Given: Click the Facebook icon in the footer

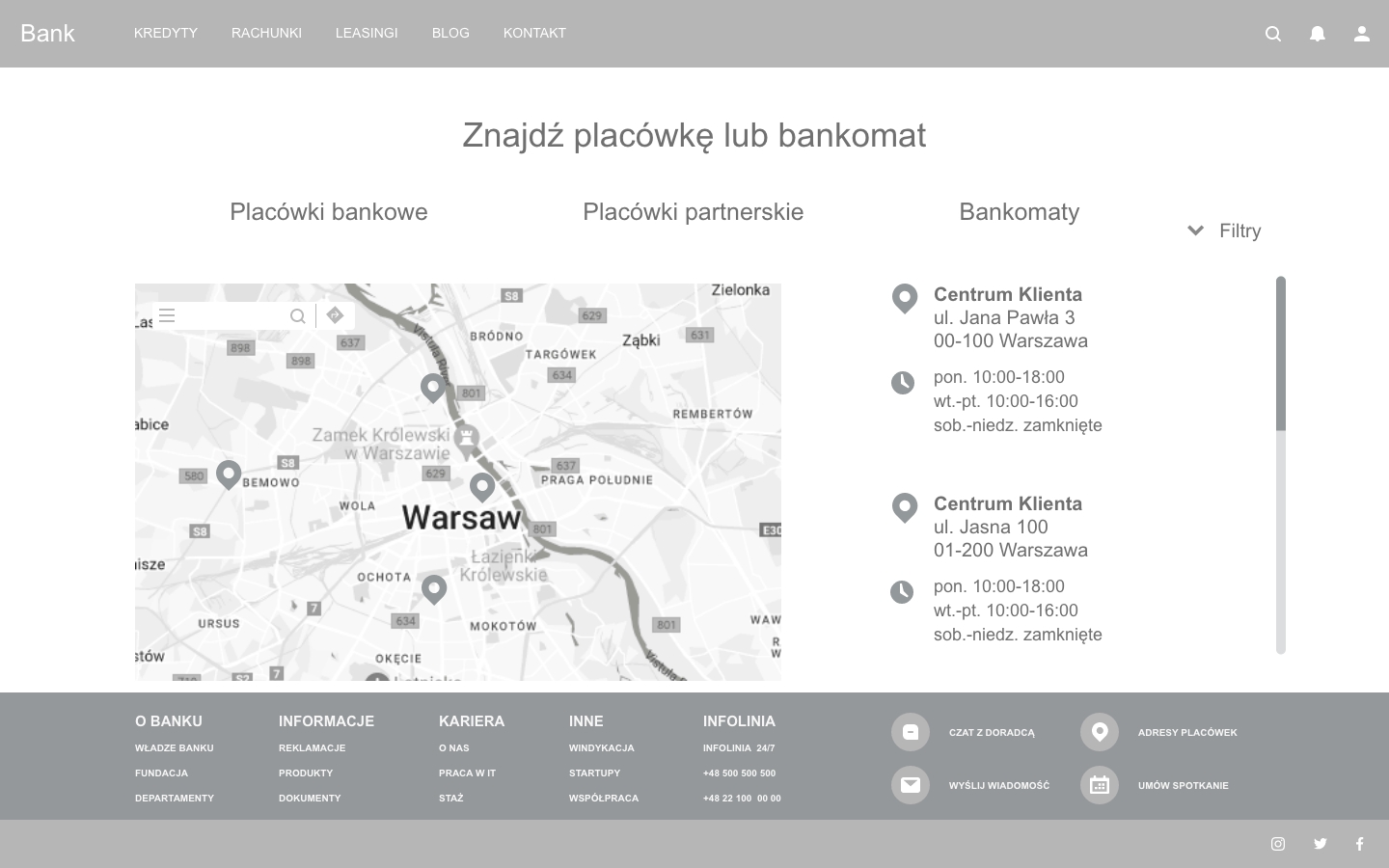Looking at the screenshot, I should [x=1360, y=844].
